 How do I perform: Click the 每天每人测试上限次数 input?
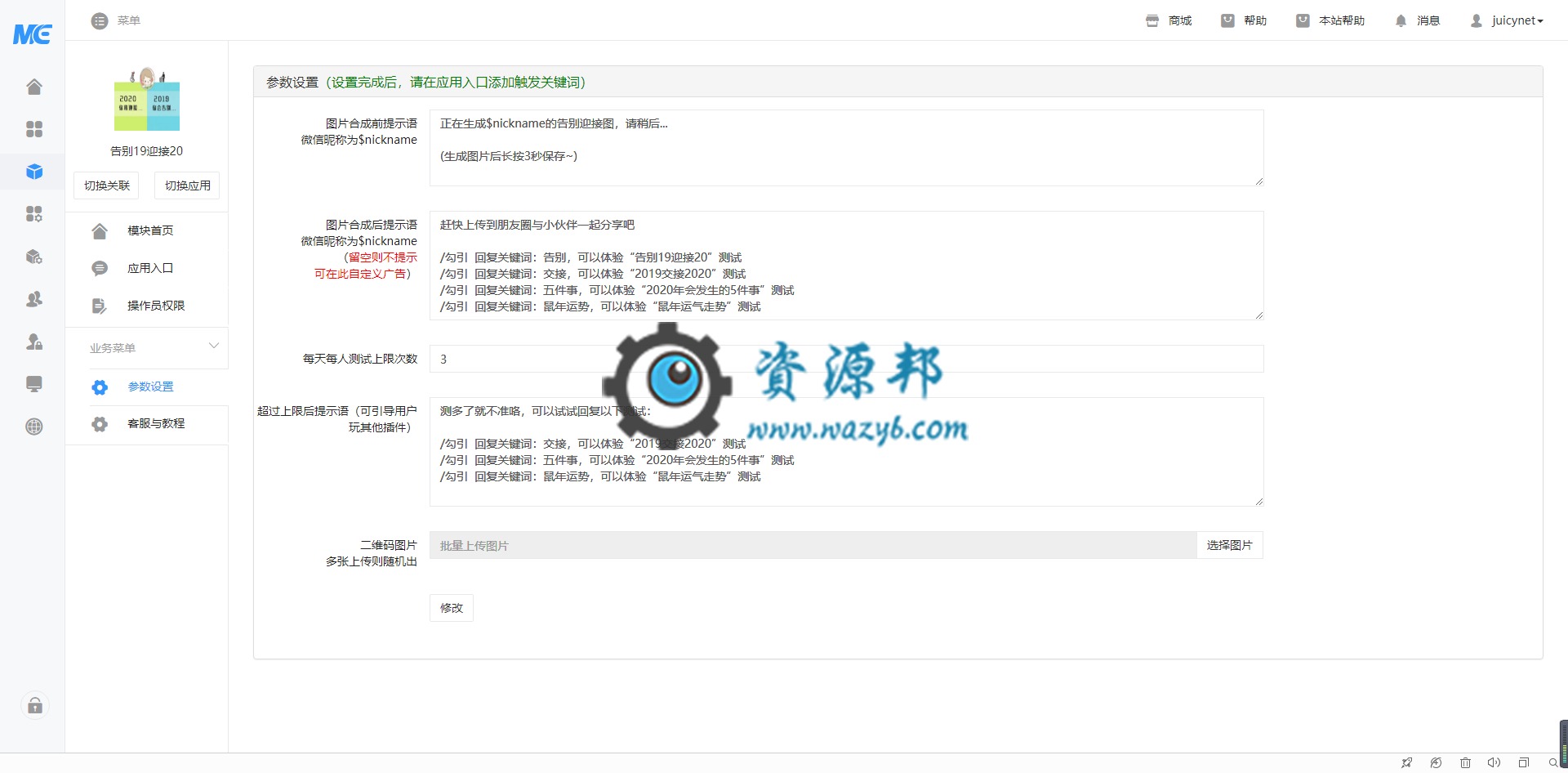point(846,359)
